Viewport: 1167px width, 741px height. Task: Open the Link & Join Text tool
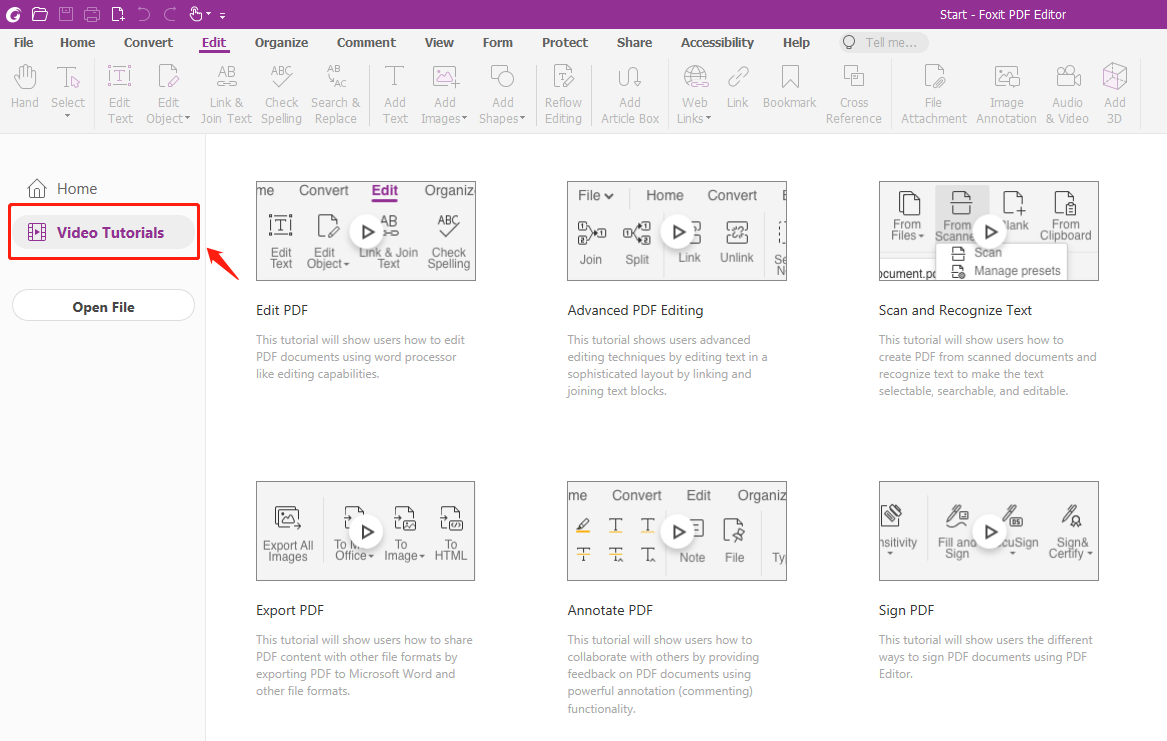226,94
